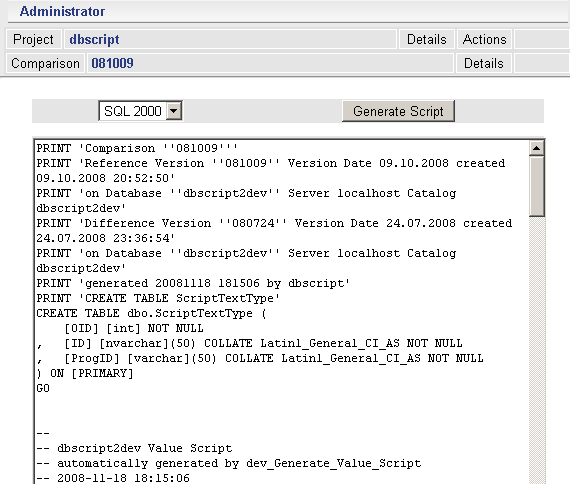The image size is (570, 484).
Task: Open the 081009 comparison link
Action: pyautogui.click(x=112, y=63)
